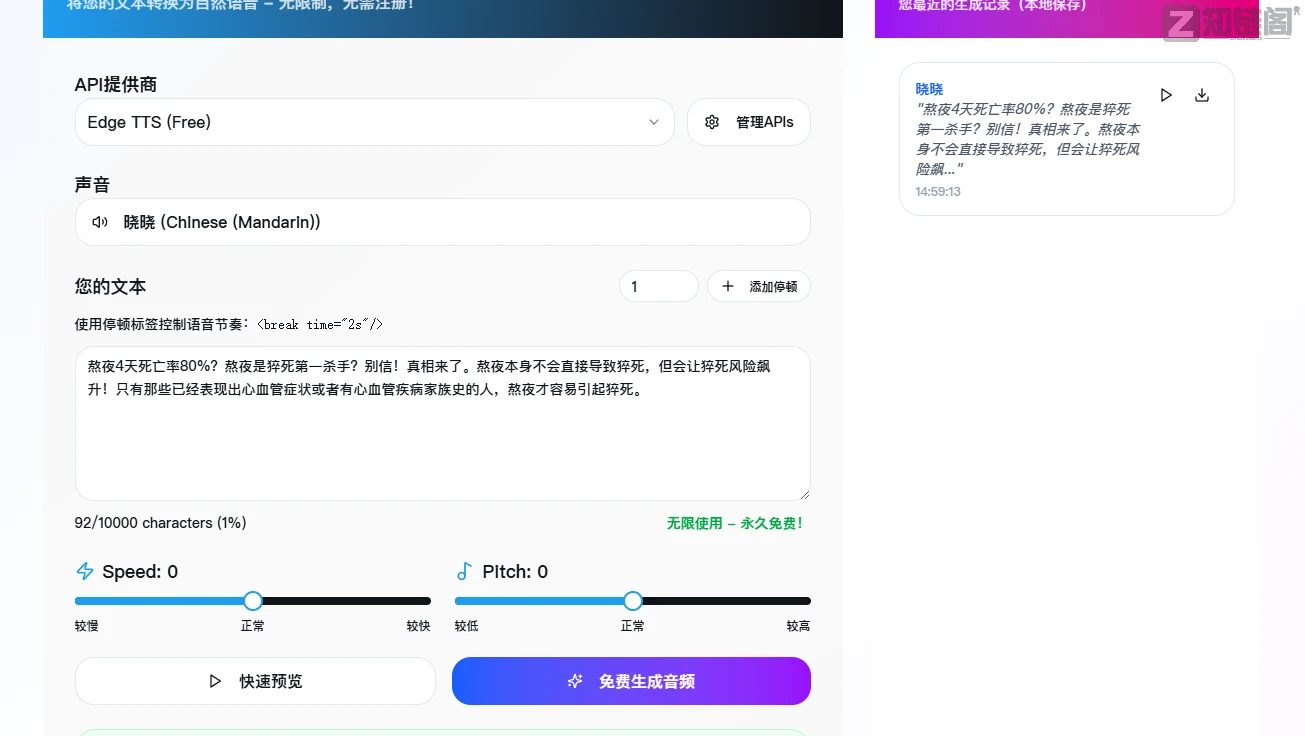This screenshot has height=736, width=1305.
Task: Download the generated 晓晓 audio file
Action: pyautogui.click(x=1201, y=95)
